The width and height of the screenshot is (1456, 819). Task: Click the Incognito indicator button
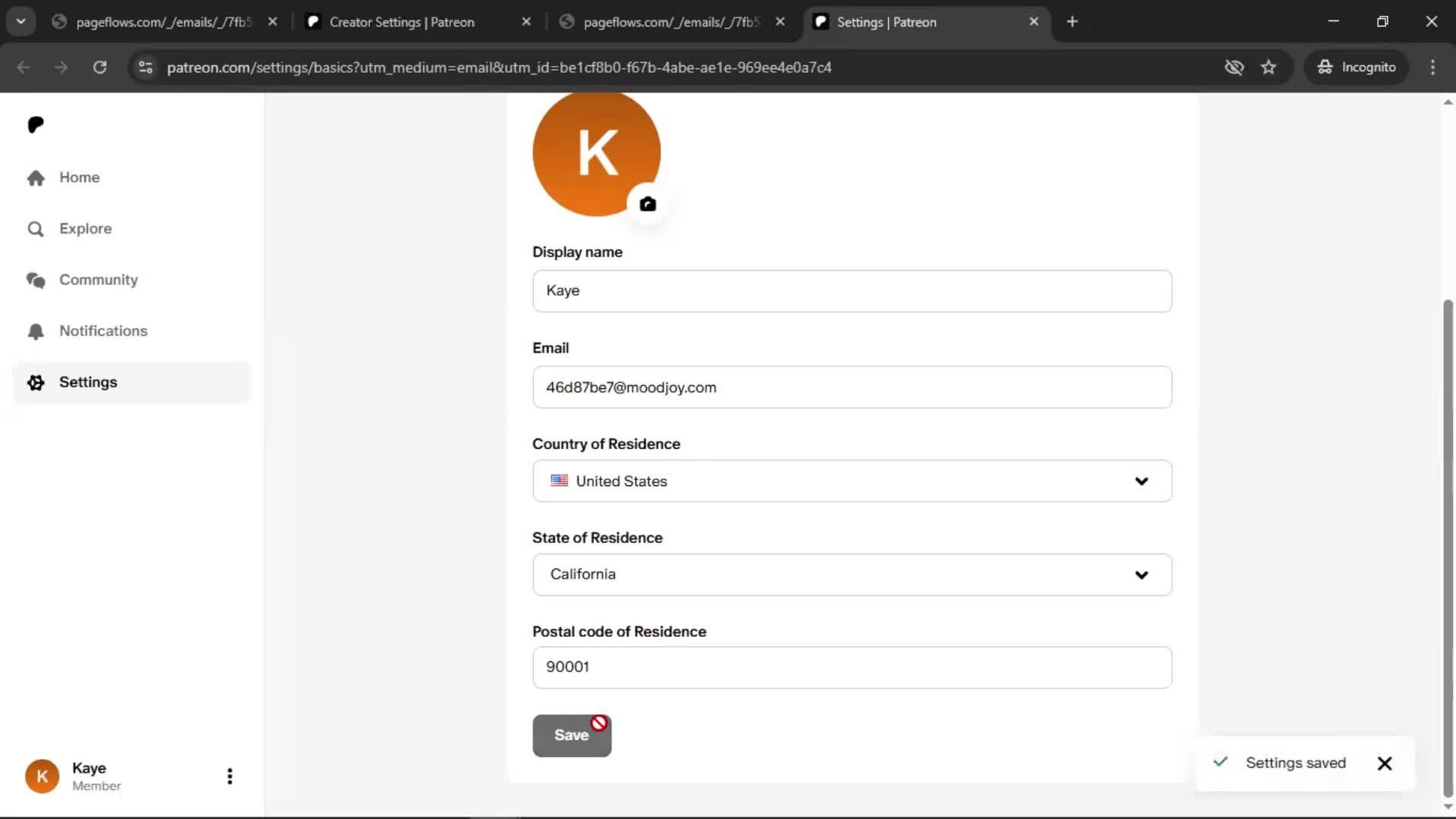1357,67
